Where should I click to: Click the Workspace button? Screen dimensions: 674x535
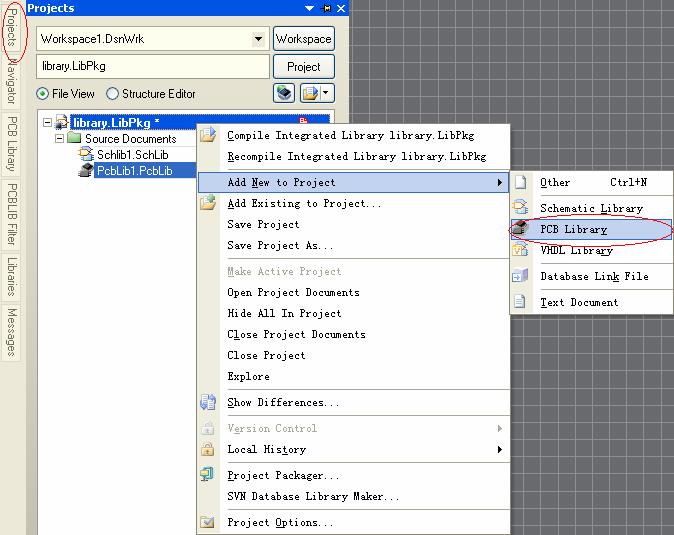pos(303,39)
